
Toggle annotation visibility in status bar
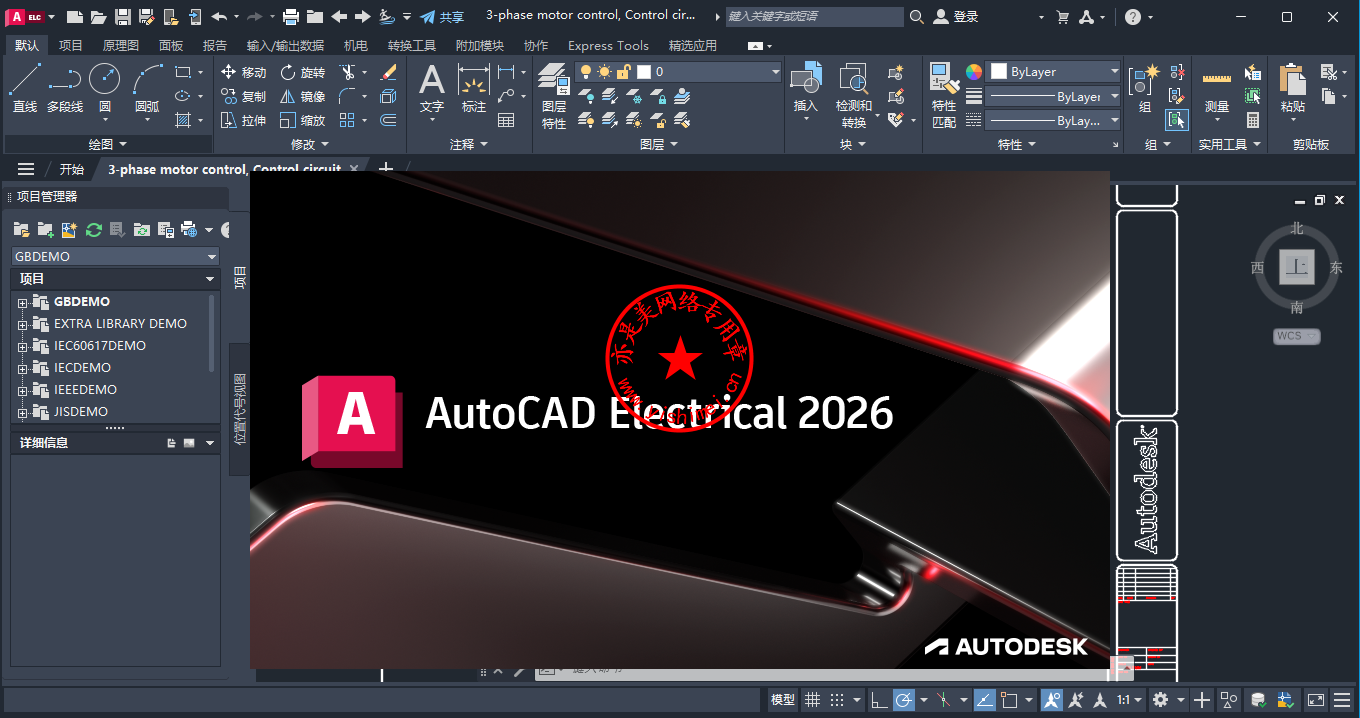(1052, 700)
